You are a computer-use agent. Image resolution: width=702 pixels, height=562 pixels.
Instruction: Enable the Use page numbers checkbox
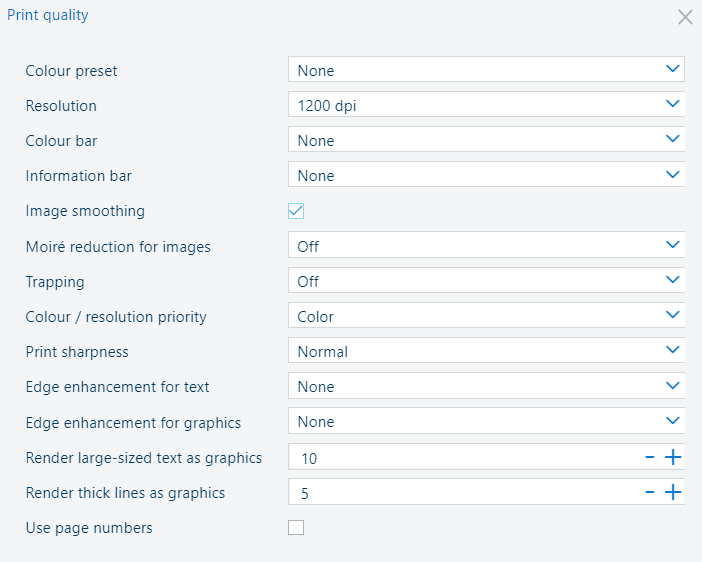[296, 528]
